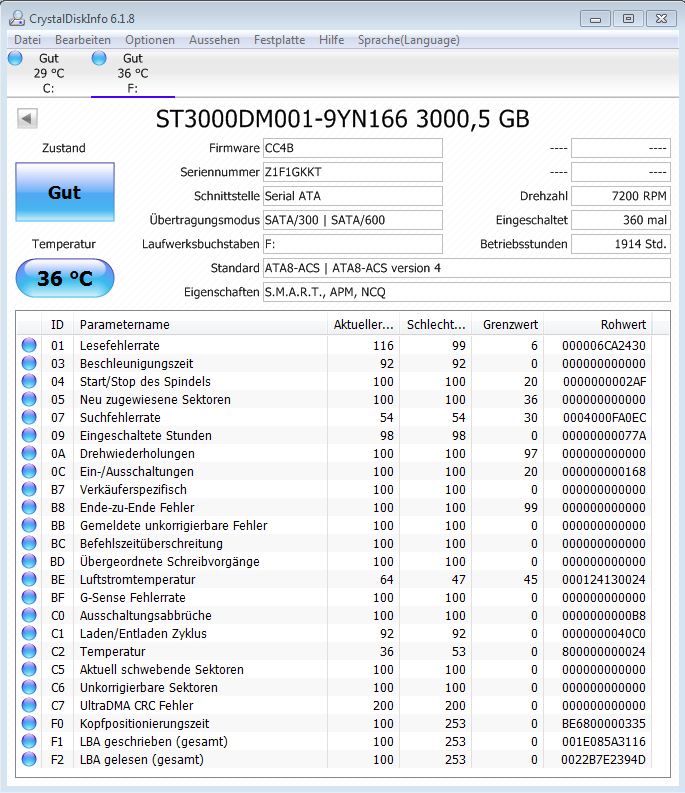
Task: Click the CrystalDiskInfo title bar icon
Action: pos(17,19)
